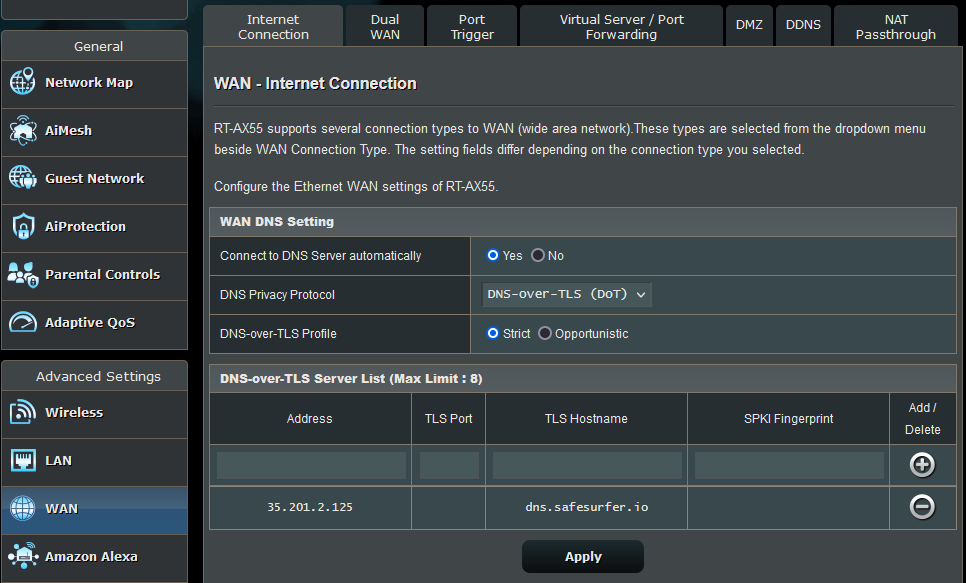Go to LAN menu label
966x583 pixels.
pyautogui.click(x=59, y=461)
